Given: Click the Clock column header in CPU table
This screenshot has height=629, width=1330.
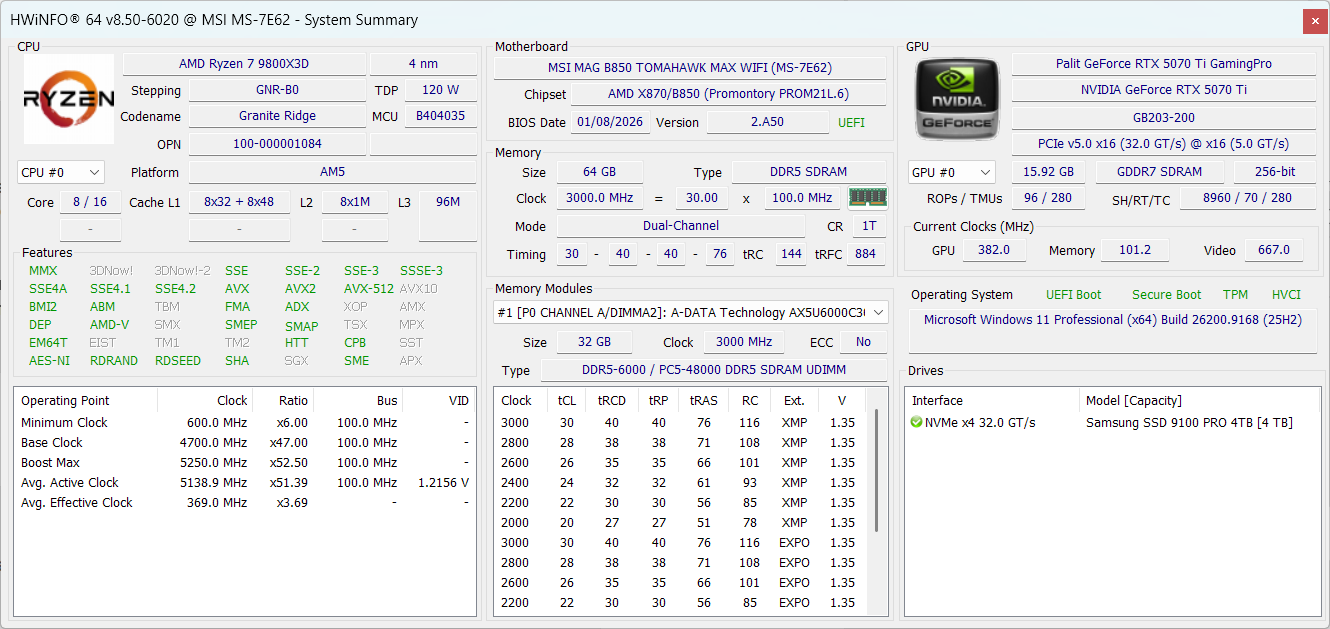Looking at the screenshot, I should pos(203,400).
